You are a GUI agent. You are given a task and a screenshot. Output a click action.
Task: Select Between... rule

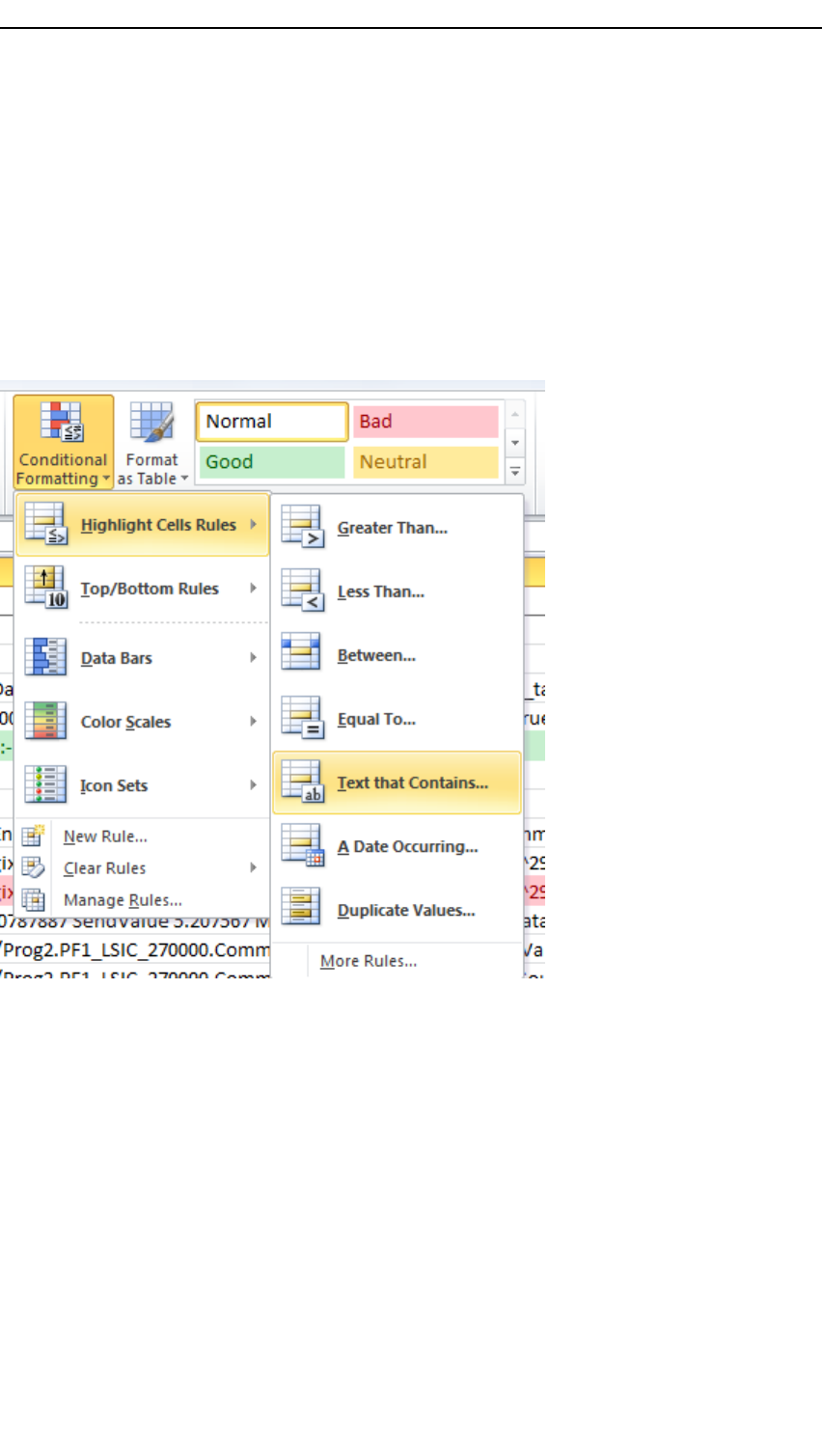[397, 655]
